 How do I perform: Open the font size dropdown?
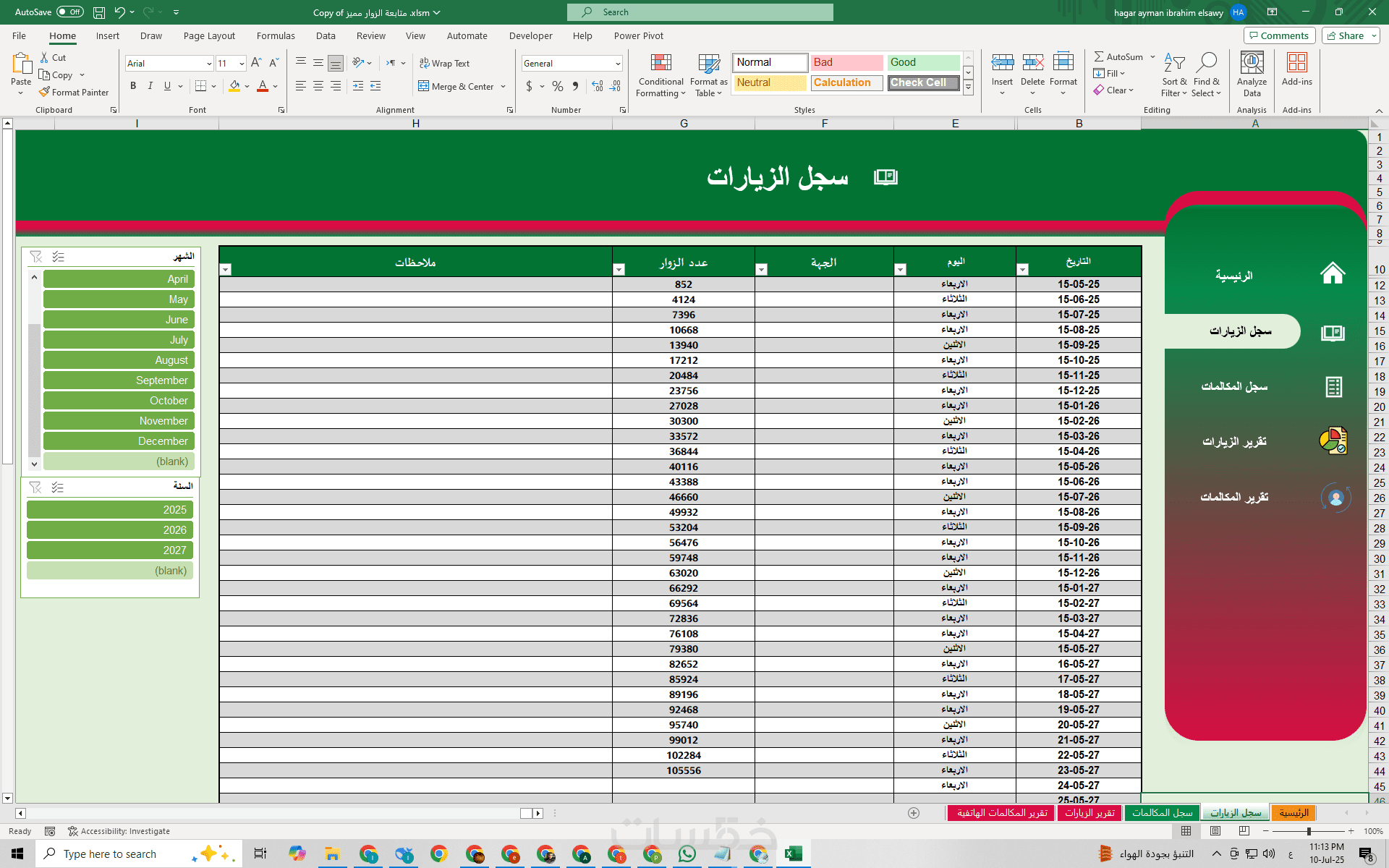pyautogui.click(x=242, y=64)
